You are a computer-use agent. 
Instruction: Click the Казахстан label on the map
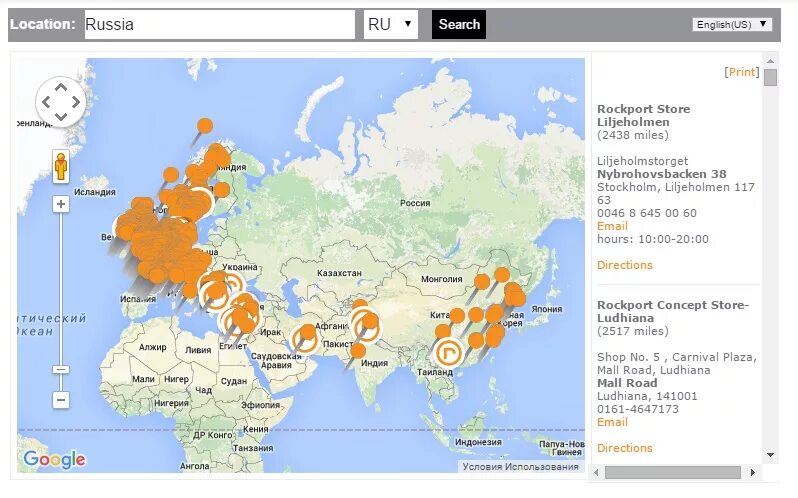339,273
